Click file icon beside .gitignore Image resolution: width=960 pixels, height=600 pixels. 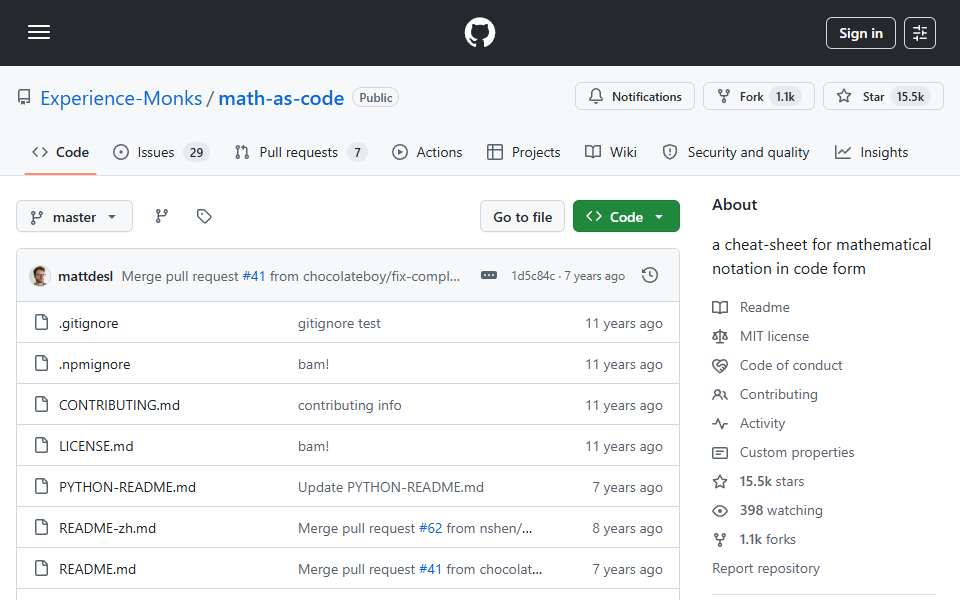41,322
